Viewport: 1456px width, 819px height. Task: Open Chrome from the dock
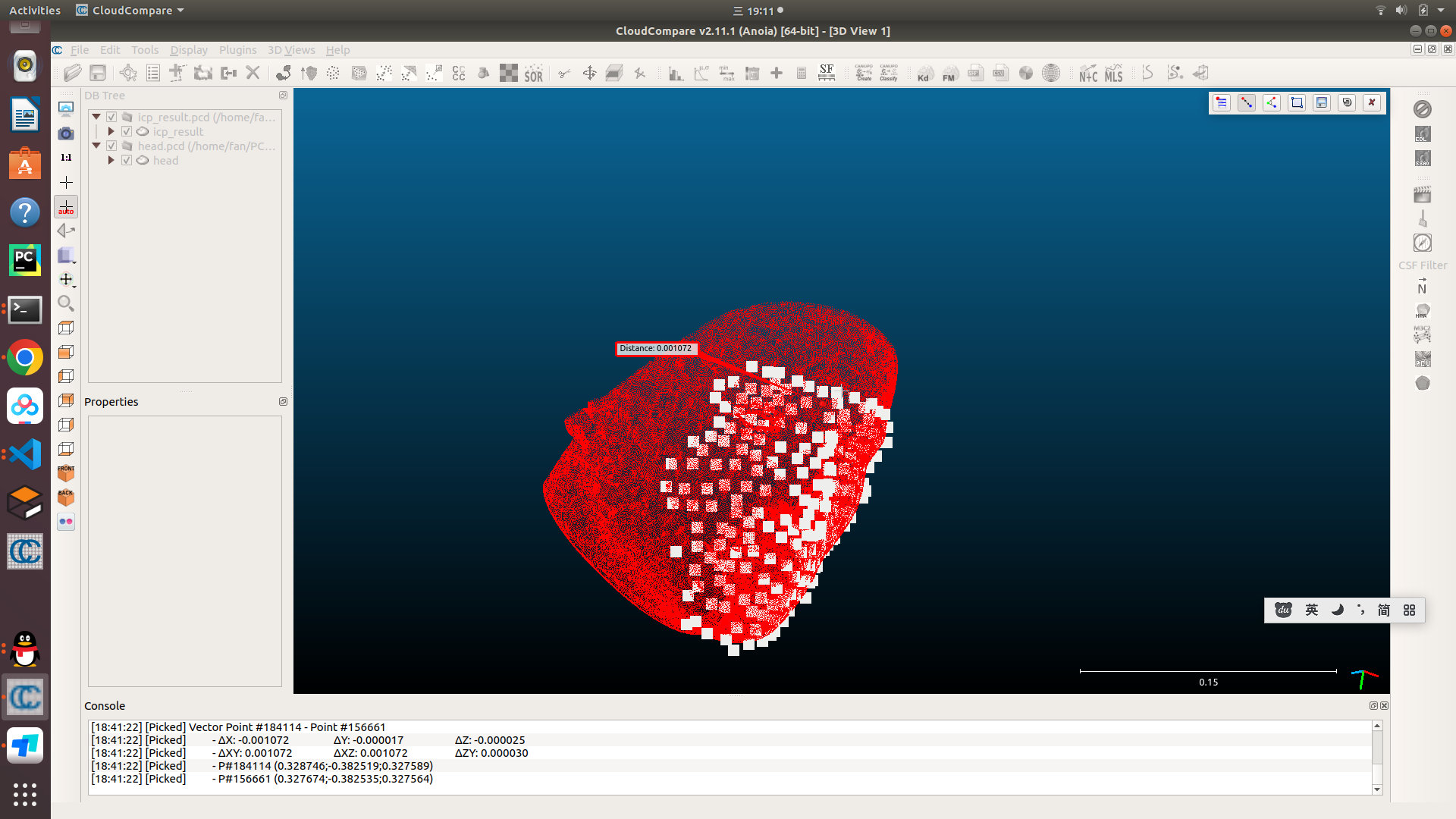pos(25,358)
